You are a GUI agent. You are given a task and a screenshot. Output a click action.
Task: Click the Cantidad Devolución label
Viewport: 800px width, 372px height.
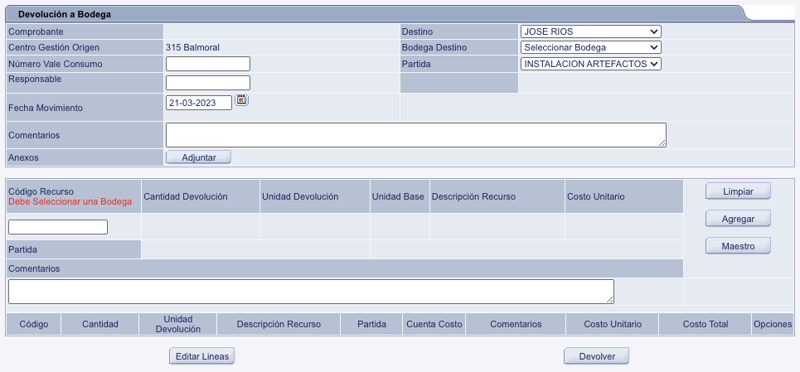pos(186,196)
